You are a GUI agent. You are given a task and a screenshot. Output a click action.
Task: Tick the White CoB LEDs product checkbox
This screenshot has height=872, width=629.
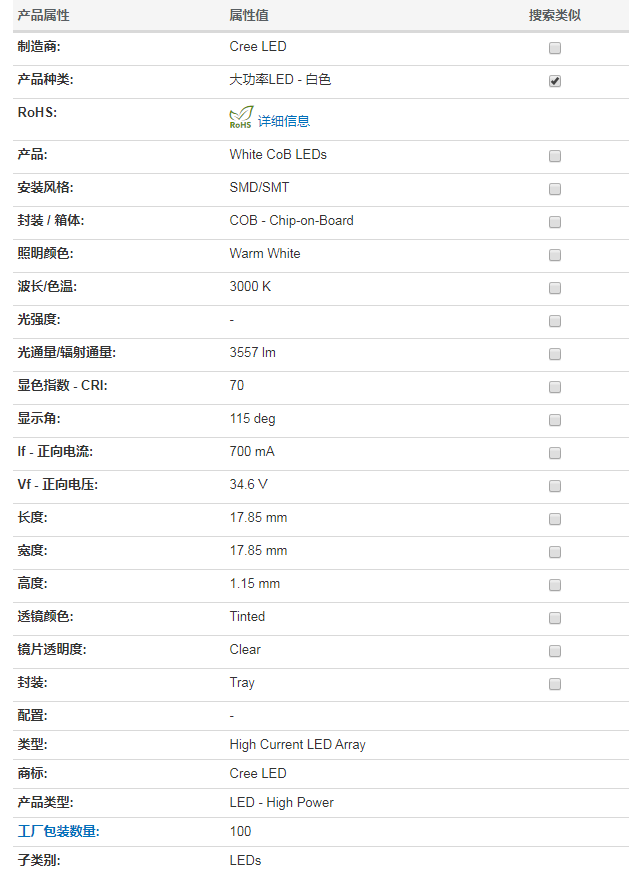pos(554,156)
